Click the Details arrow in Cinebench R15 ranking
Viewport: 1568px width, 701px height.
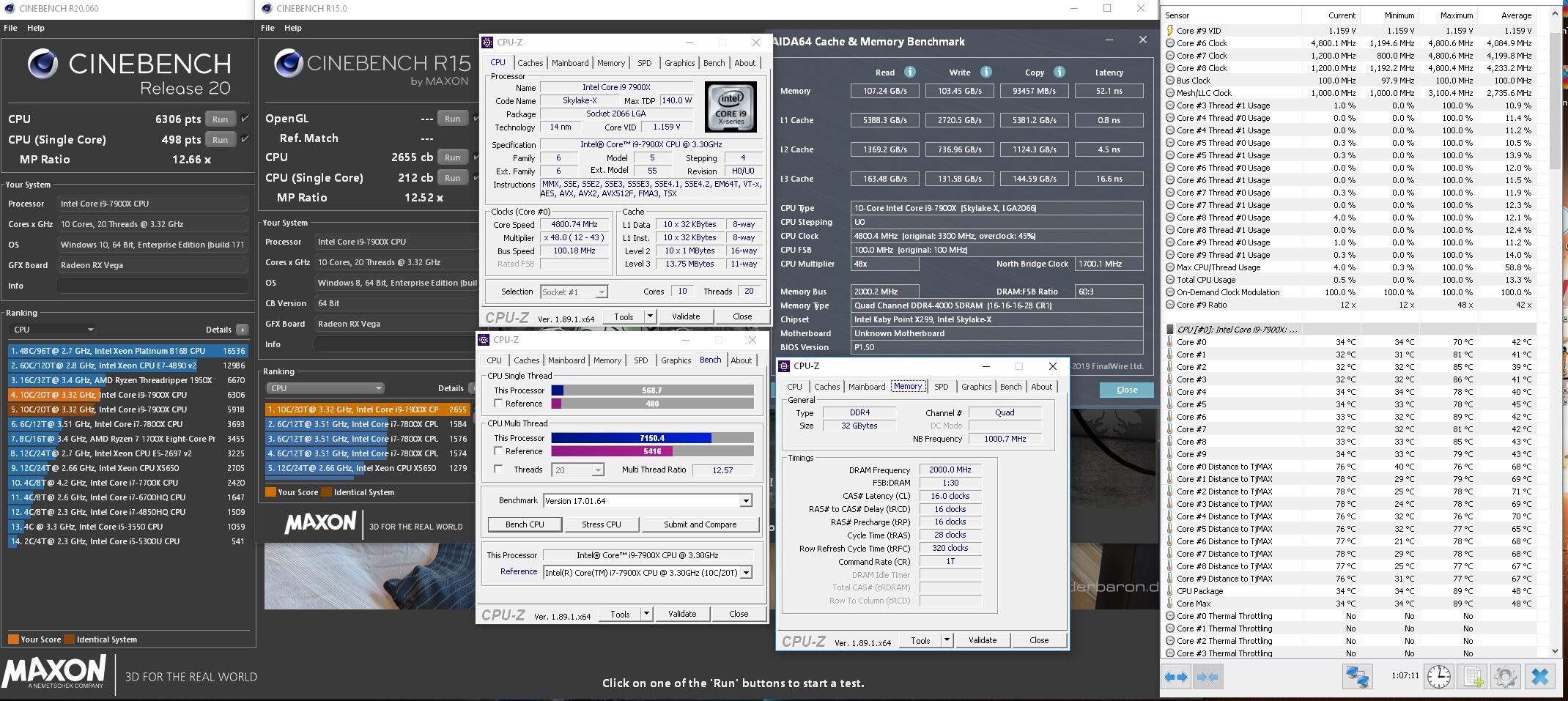point(473,388)
